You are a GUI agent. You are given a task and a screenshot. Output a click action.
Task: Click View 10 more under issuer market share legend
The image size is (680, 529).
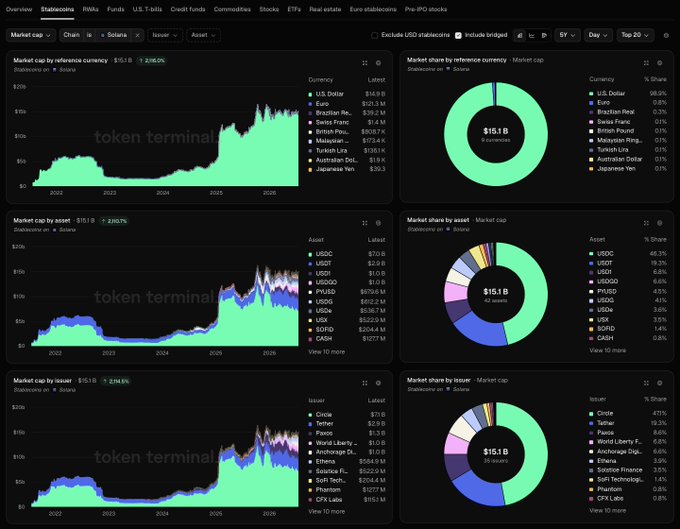(x=608, y=510)
